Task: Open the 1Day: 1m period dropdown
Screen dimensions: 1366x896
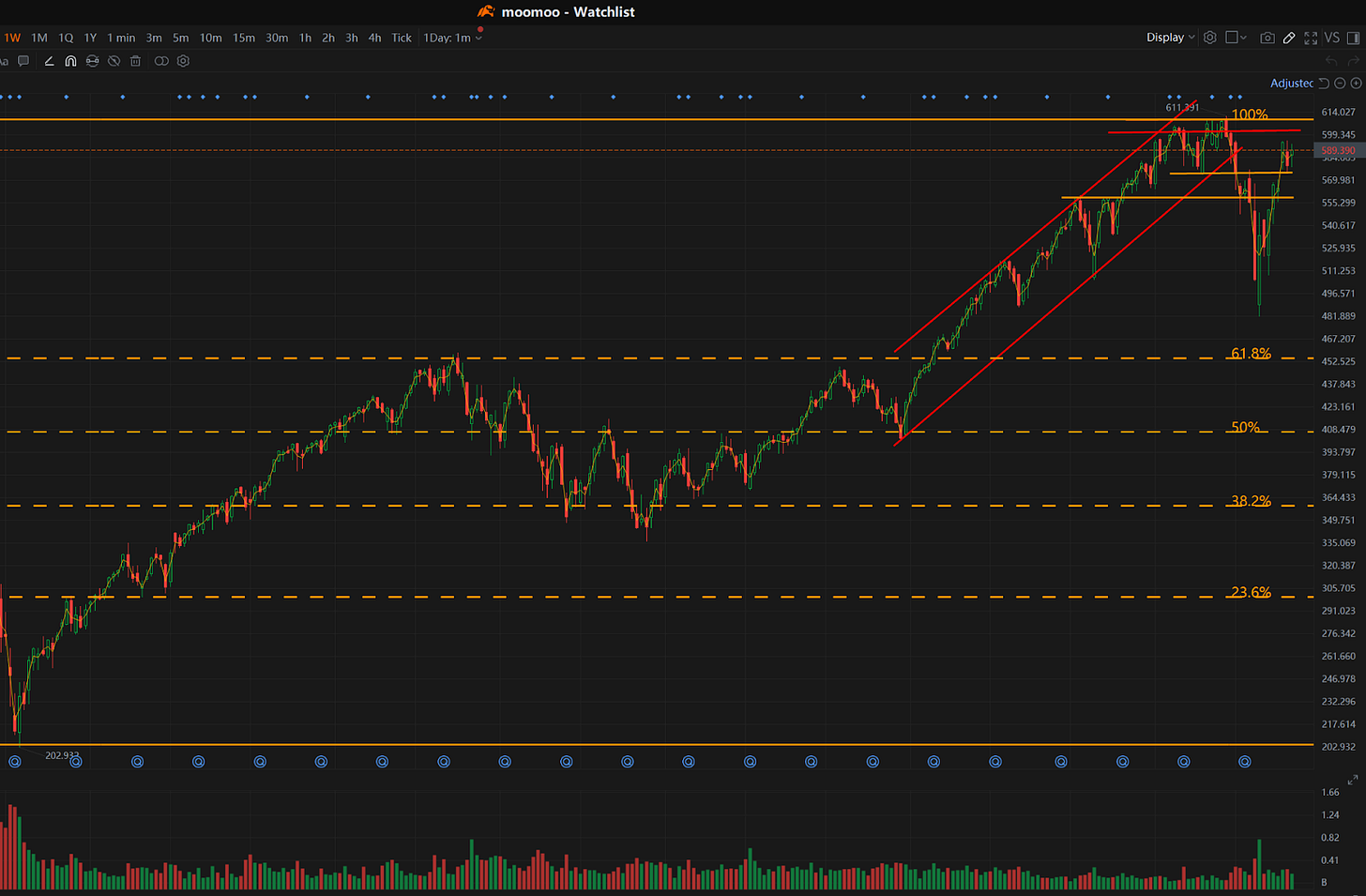Action: (x=452, y=38)
